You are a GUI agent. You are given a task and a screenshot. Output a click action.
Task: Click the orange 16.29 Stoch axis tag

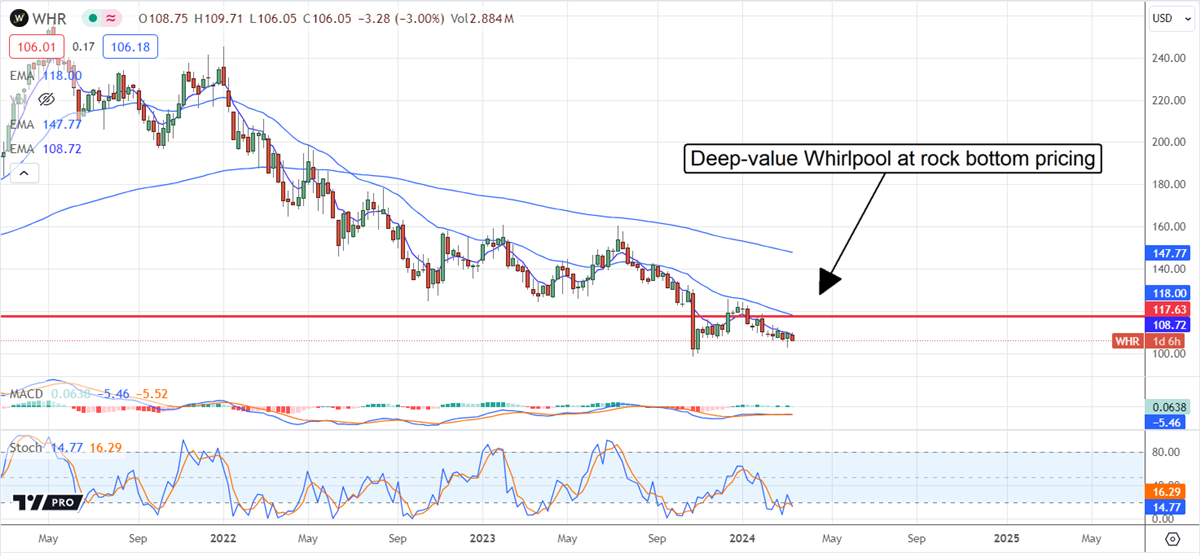point(1165,492)
